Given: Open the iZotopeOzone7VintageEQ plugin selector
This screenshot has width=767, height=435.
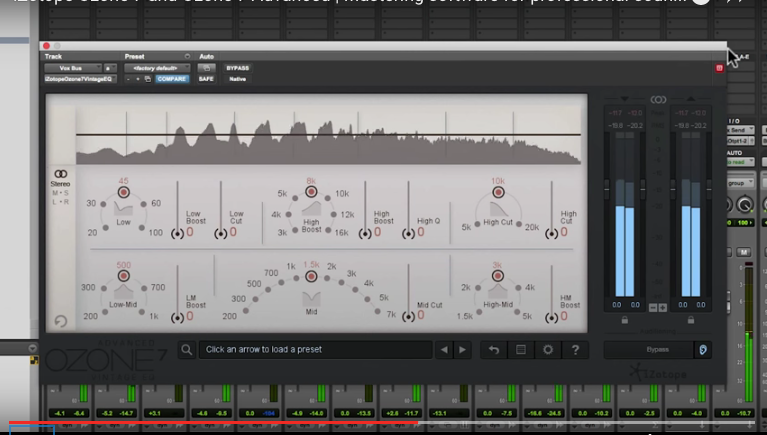Looking at the screenshot, I should 81,79.
